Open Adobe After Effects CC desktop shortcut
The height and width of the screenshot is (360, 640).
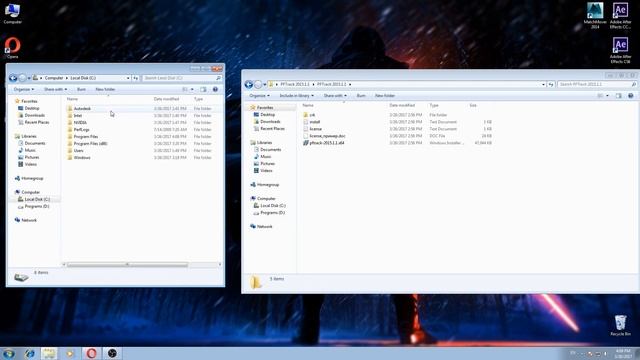pyautogui.click(x=620, y=16)
